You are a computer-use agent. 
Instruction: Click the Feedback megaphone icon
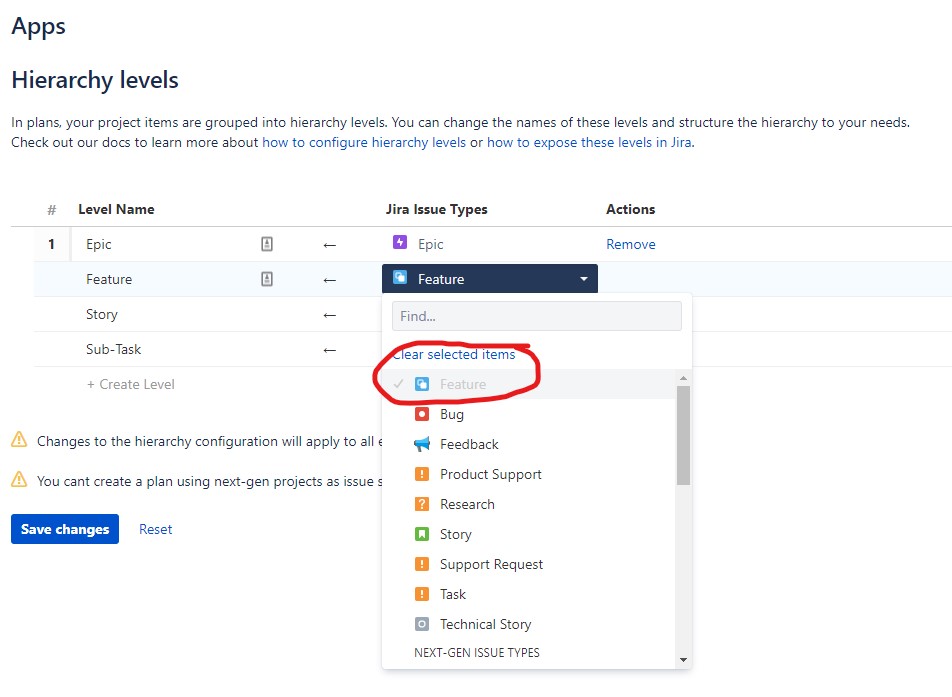click(x=421, y=444)
